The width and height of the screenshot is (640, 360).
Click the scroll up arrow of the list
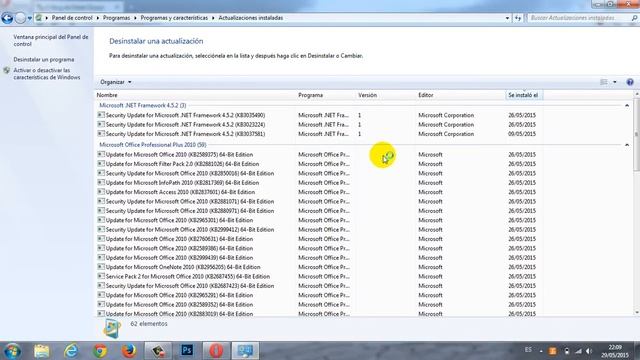[x=637, y=94]
